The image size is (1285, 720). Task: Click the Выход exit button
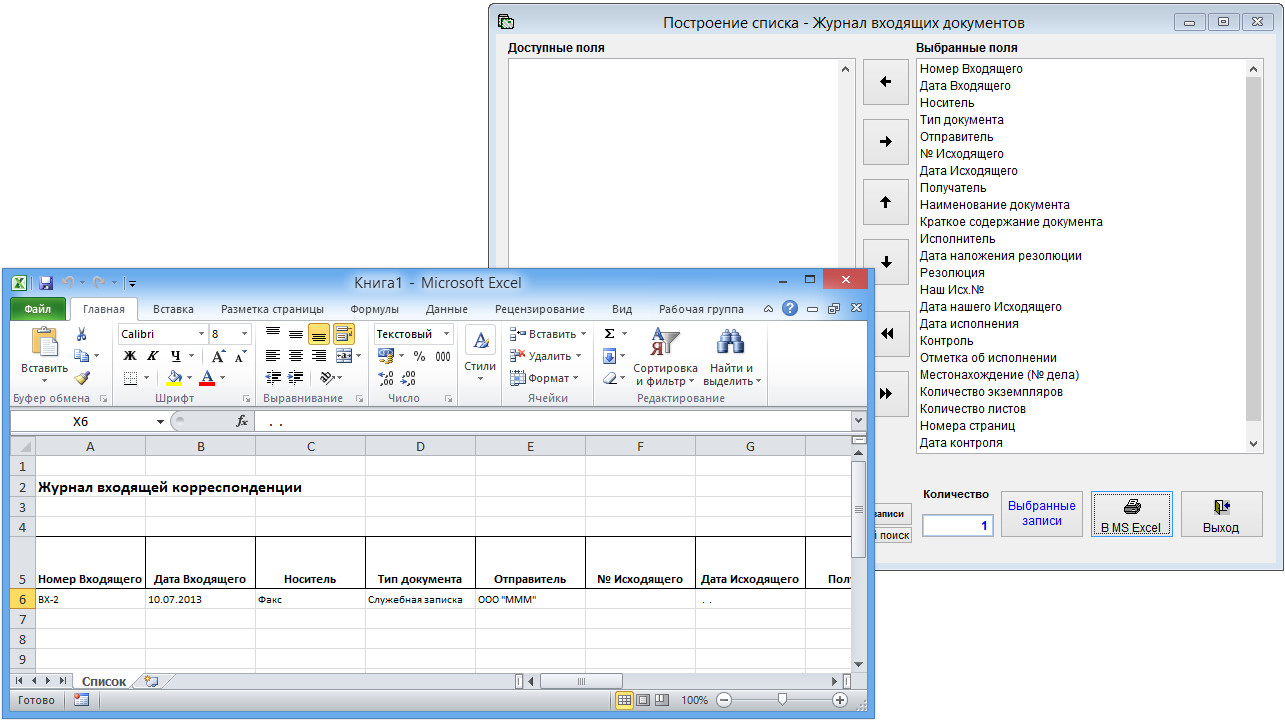pos(1221,514)
